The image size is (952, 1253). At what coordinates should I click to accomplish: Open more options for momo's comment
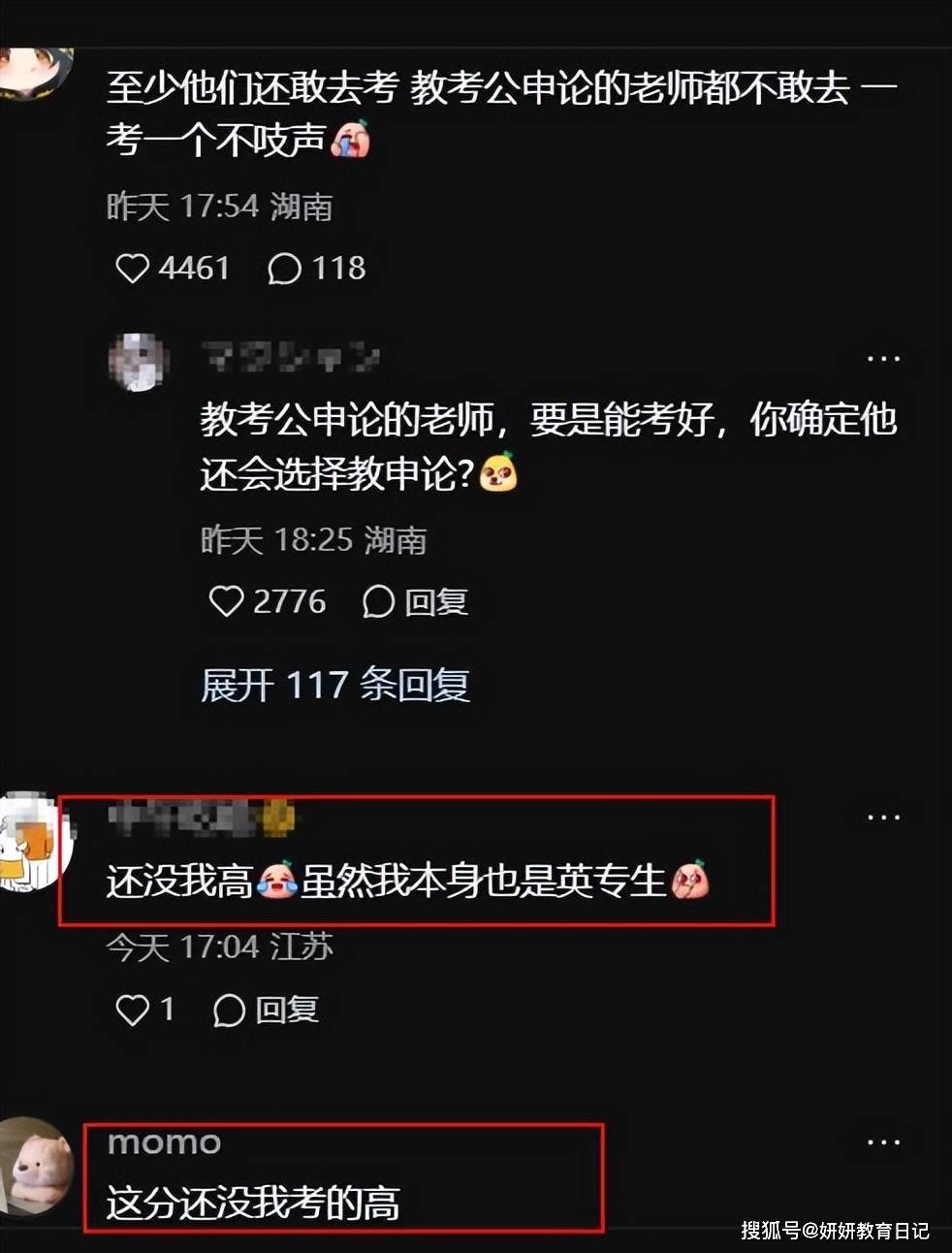883,1142
